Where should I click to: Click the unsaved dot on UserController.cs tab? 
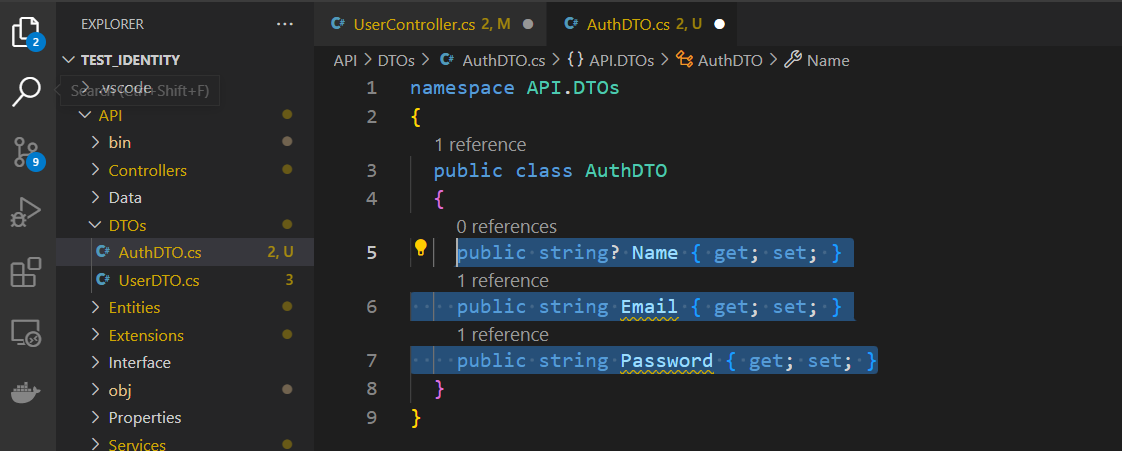pyautogui.click(x=528, y=24)
